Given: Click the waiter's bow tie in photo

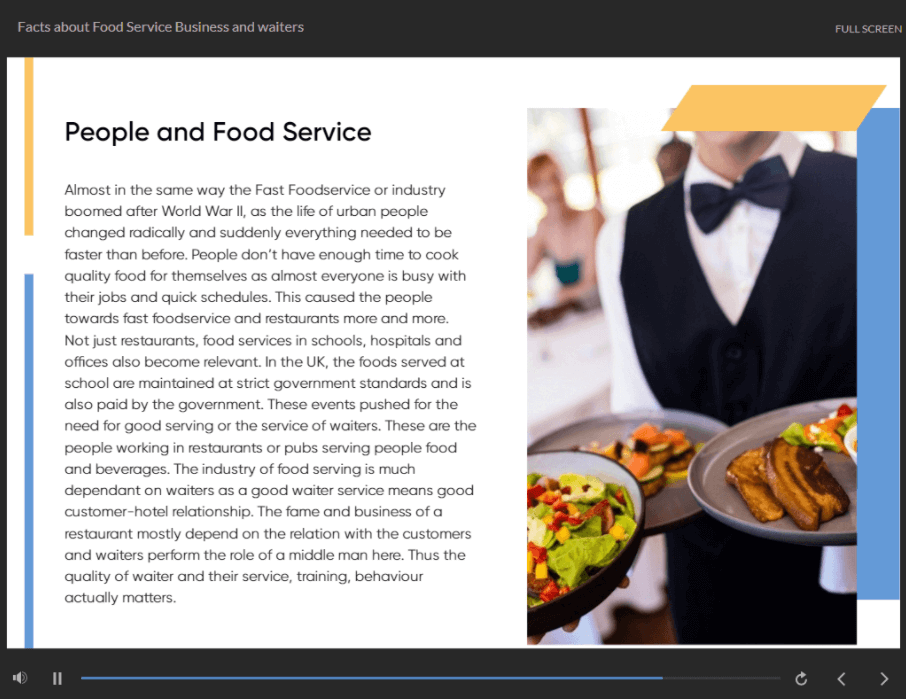Looking at the screenshot, I should click(741, 196).
